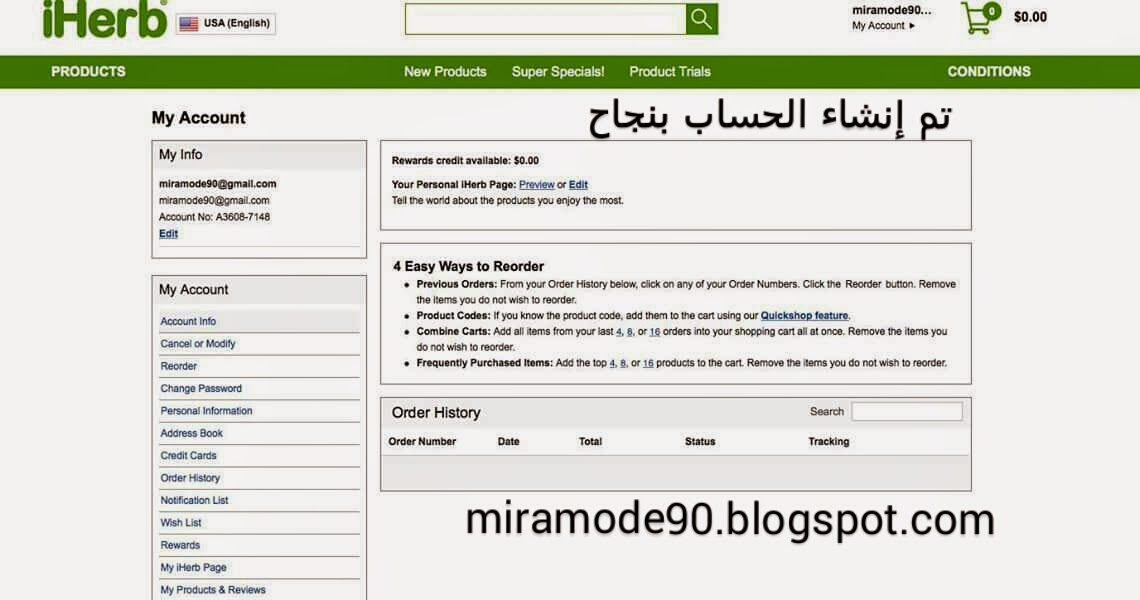This screenshot has width=1140, height=600.
Task: Open the PRODUCTS menu
Action: coord(88,71)
